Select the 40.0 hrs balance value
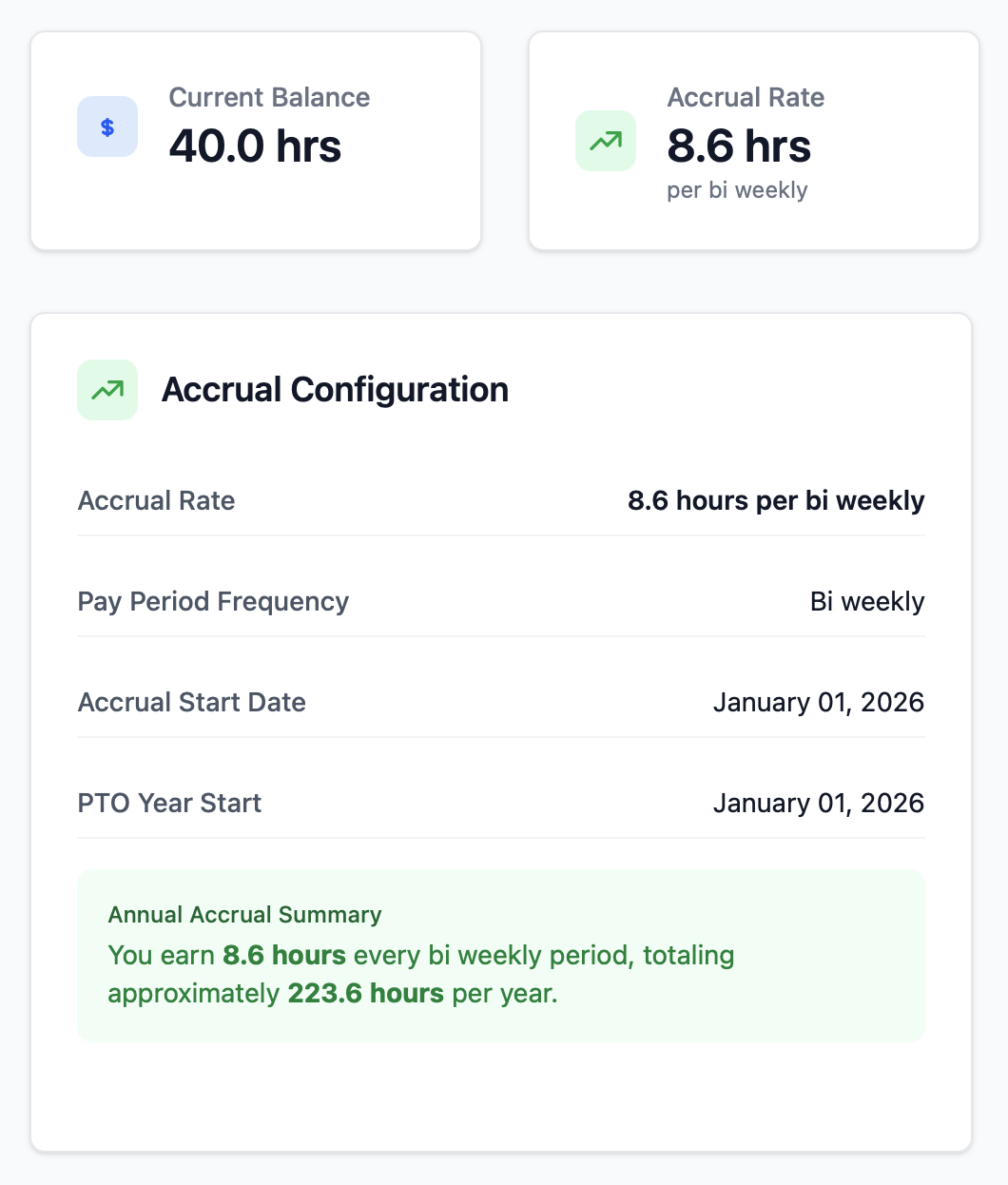Image resolution: width=1008 pixels, height=1185 pixels. 255,146
